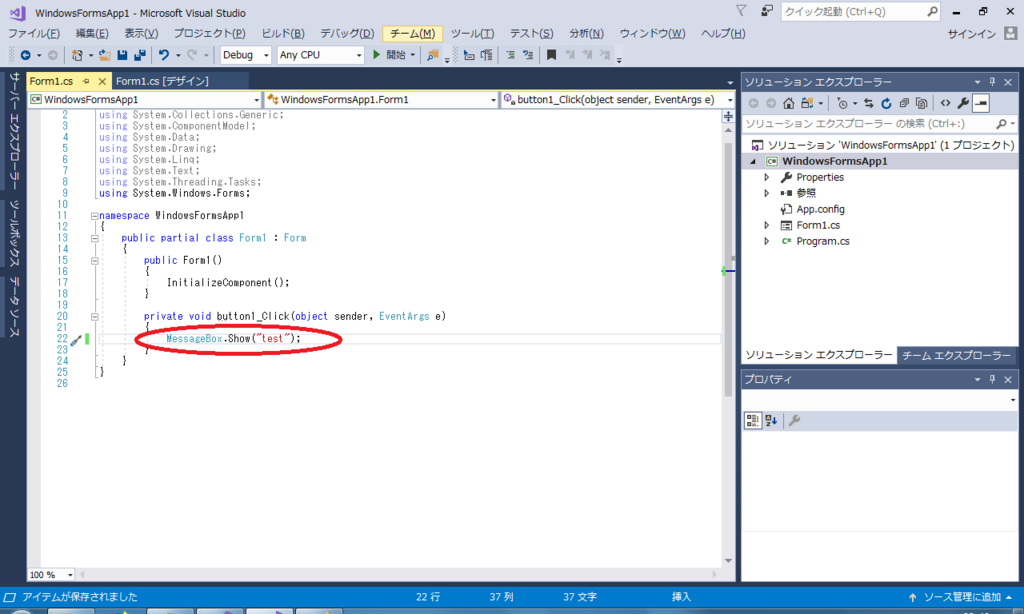This screenshot has height=614, width=1024.
Task: Toggle pin on the Form1.cs tab
Action: point(86,82)
